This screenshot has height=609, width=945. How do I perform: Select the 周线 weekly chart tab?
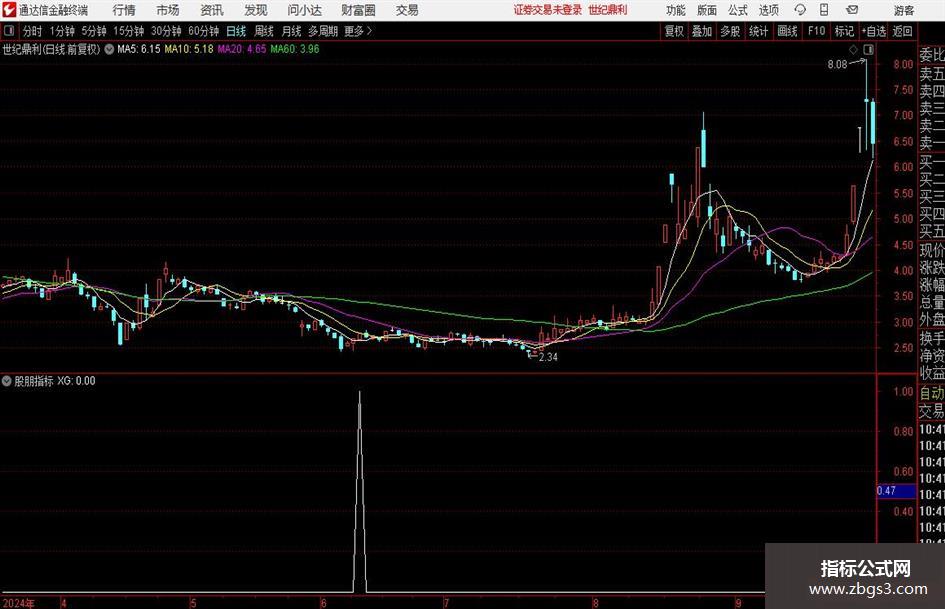[x=264, y=31]
